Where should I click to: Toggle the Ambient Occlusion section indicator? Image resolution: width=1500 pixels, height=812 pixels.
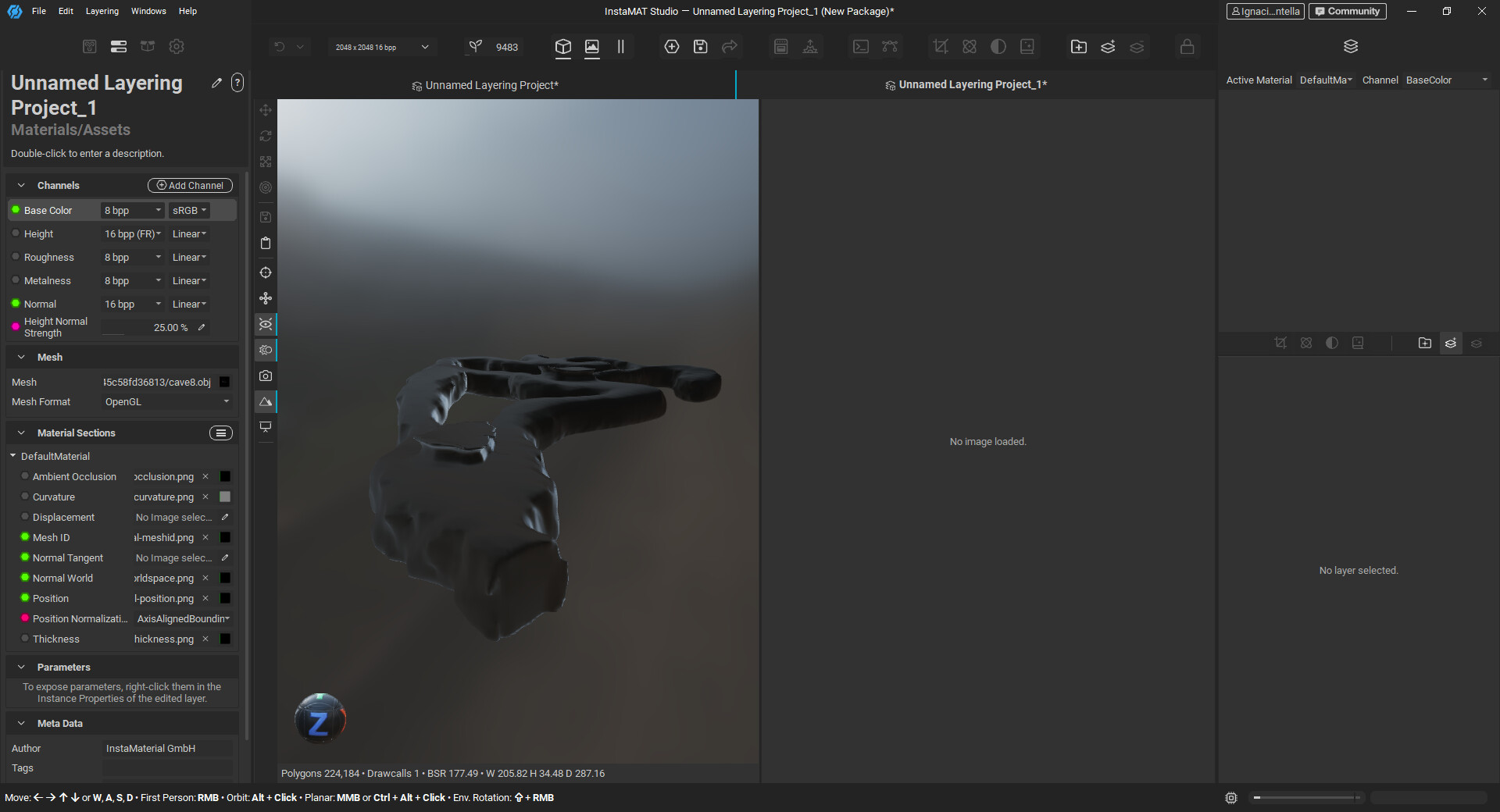25,476
